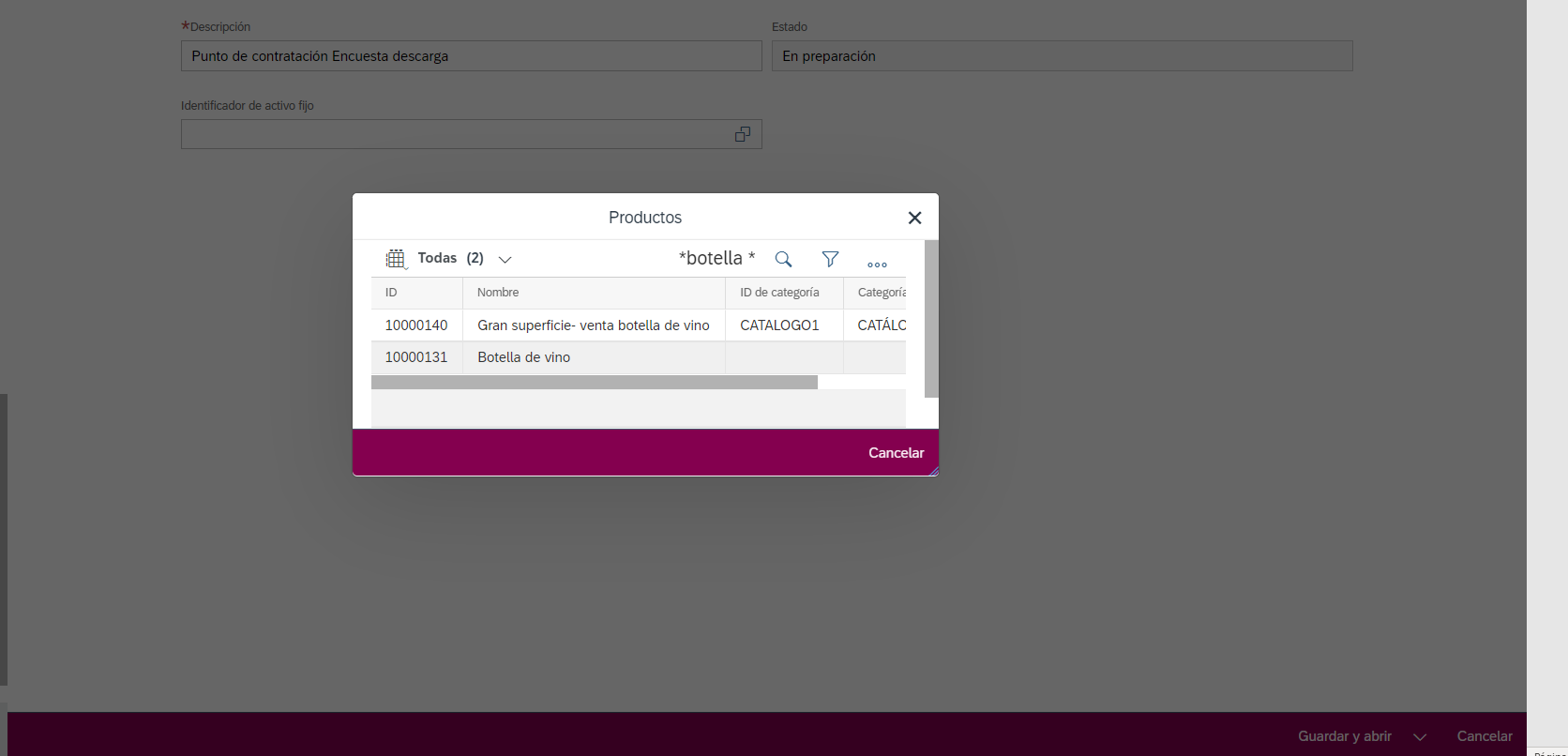Screen dimensions: 1568x756
Task: Click the Todas (2) label
Action: click(x=450, y=258)
